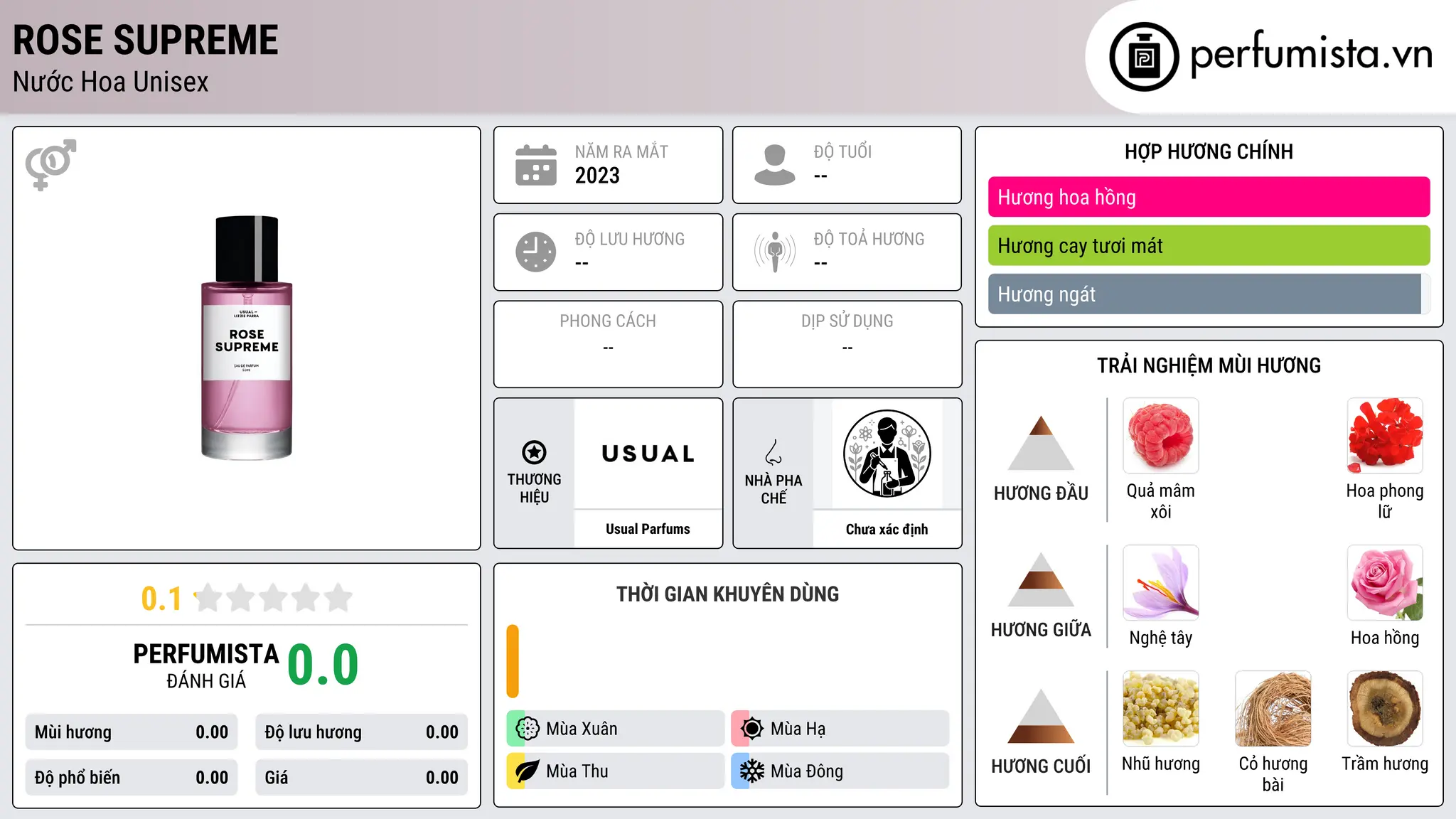The height and width of the screenshot is (819, 1456).
Task: Click the Độ phổ biến 0.00 score box
Action: coord(132,778)
